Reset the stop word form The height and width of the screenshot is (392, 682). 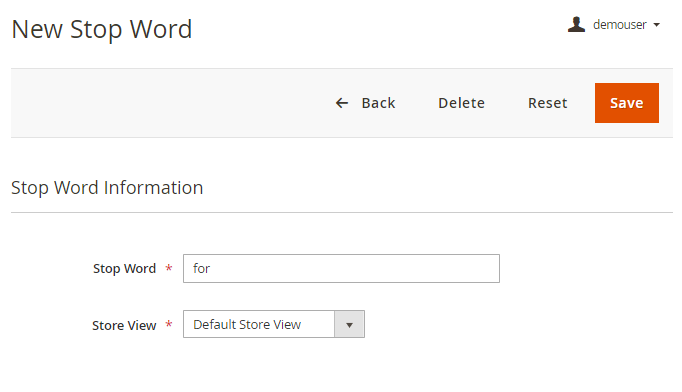(548, 103)
